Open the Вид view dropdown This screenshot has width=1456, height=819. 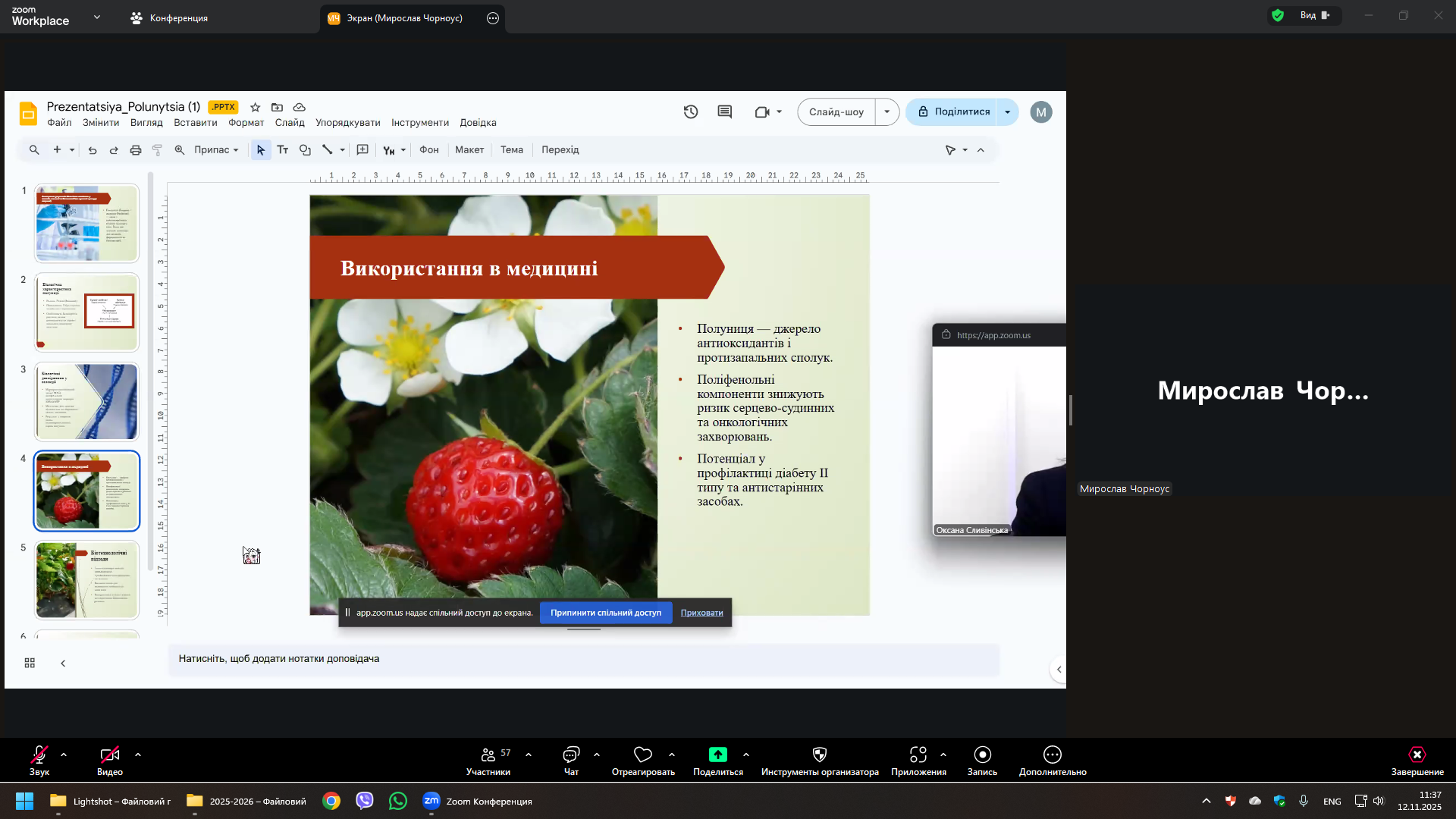[x=1315, y=15]
